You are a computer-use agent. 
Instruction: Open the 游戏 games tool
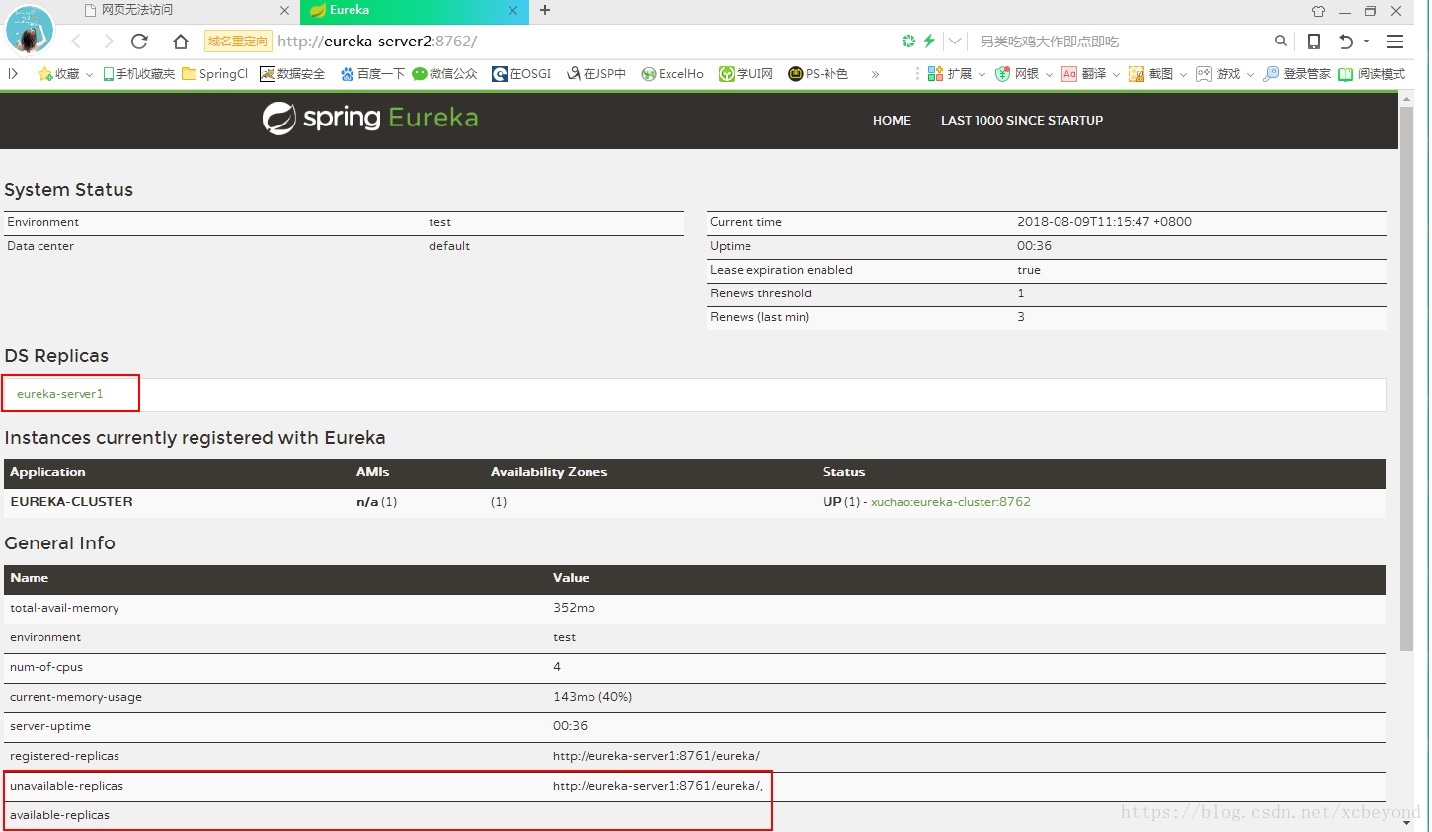(1218, 73)
